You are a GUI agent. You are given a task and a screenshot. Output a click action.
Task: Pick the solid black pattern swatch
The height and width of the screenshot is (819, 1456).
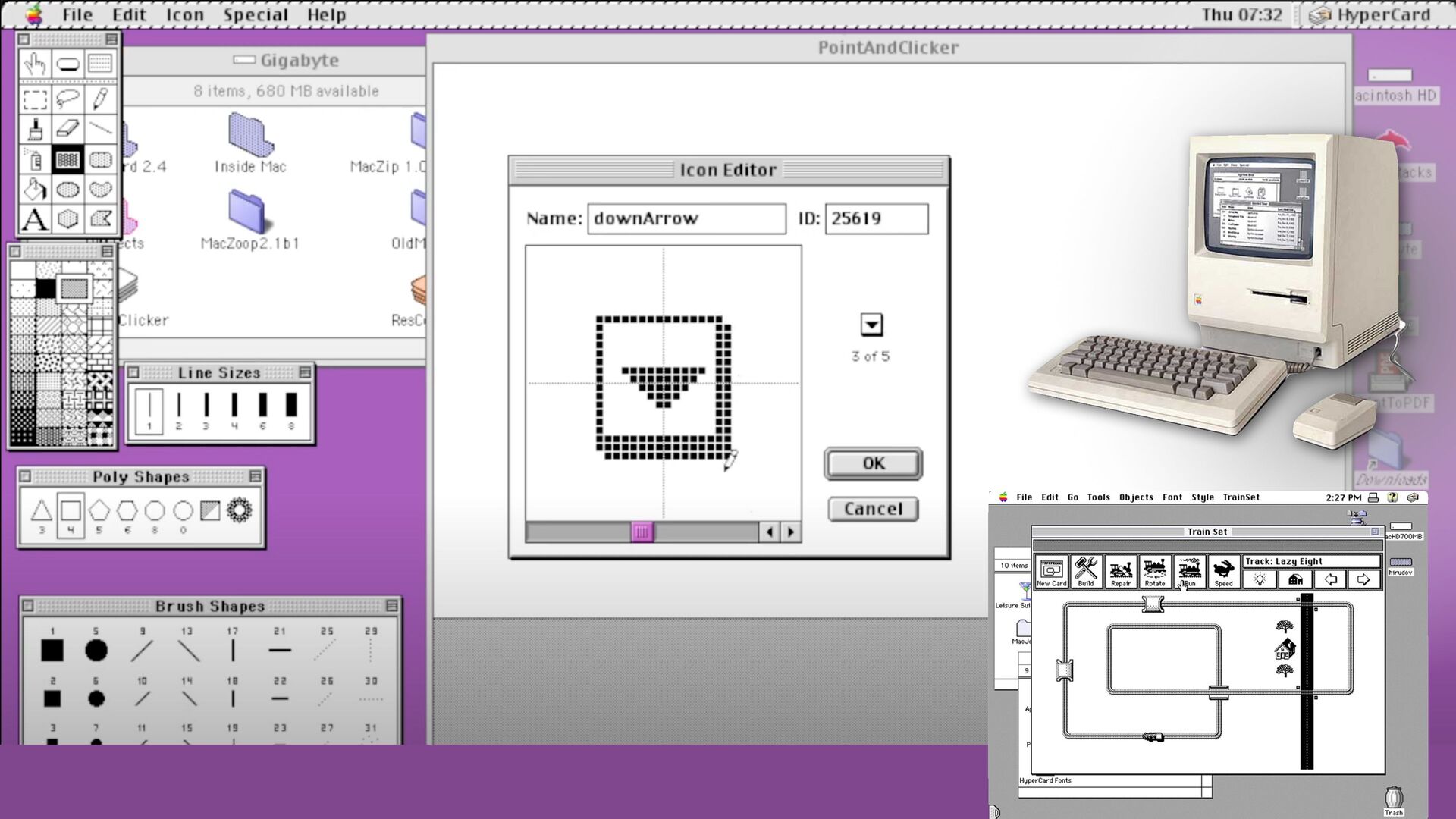[45, 288]
